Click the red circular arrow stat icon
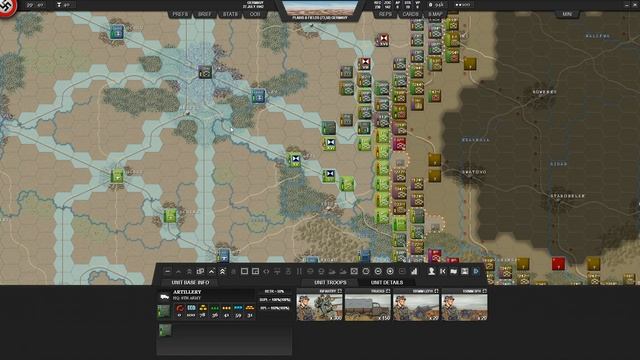640x360 pixels. (x=180, y=309)
